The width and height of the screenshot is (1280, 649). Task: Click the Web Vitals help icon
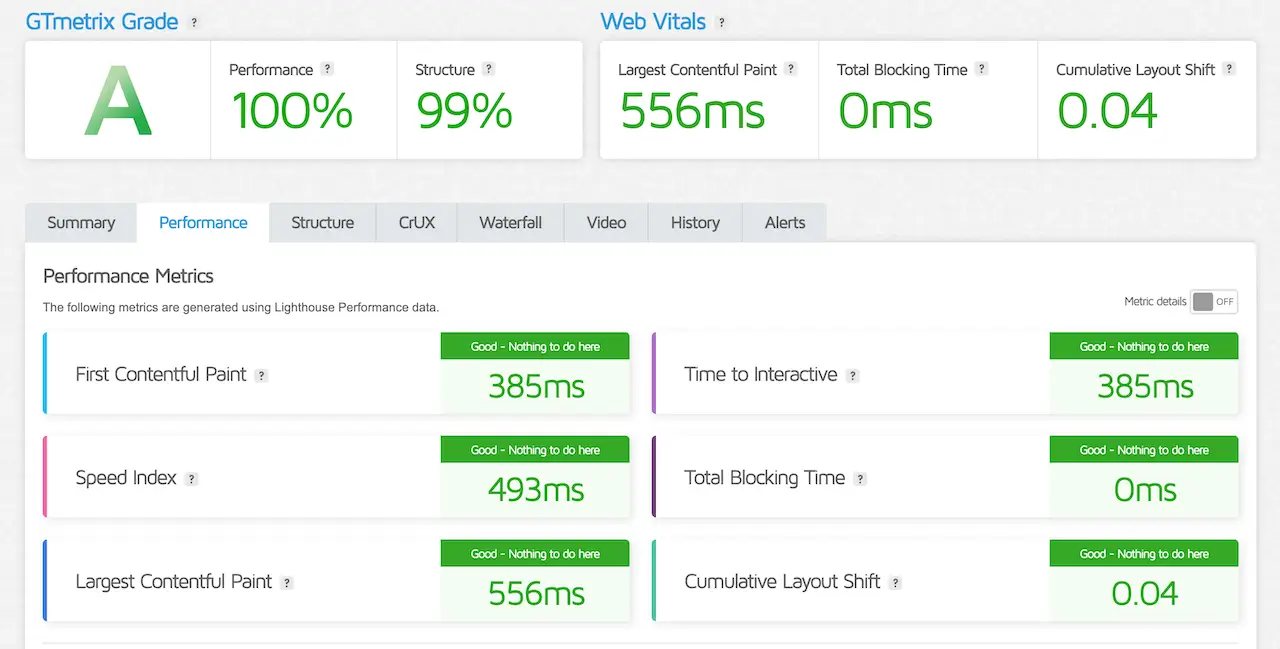pyautogui.click(x=722, y=22)
